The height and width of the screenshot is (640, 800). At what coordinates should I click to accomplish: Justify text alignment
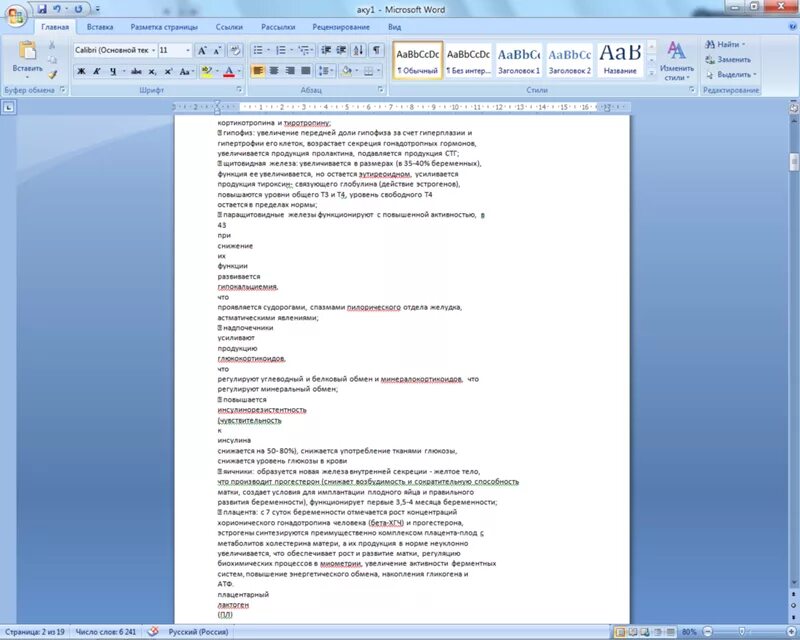[306, 71]
